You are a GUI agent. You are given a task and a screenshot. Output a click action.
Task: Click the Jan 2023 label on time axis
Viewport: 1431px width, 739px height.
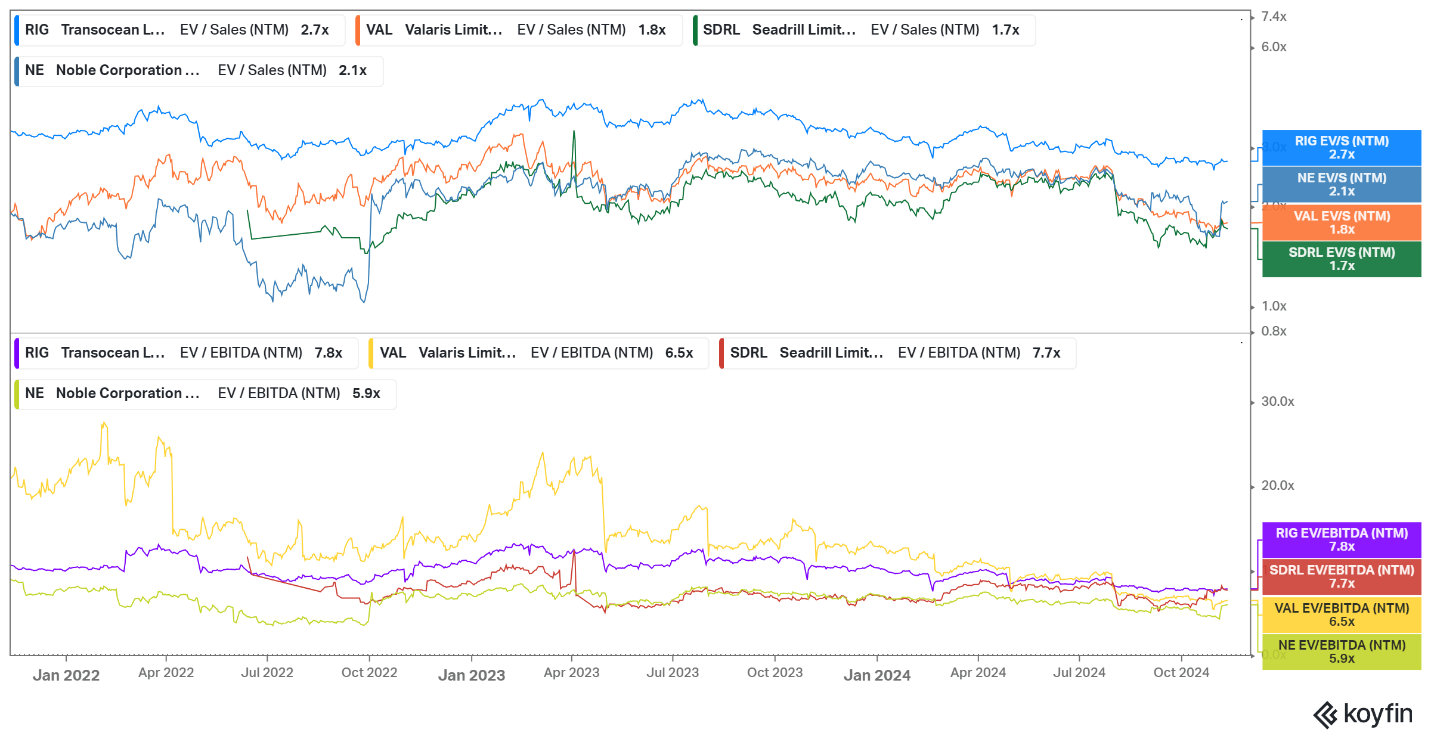click(x=471, y=675)
